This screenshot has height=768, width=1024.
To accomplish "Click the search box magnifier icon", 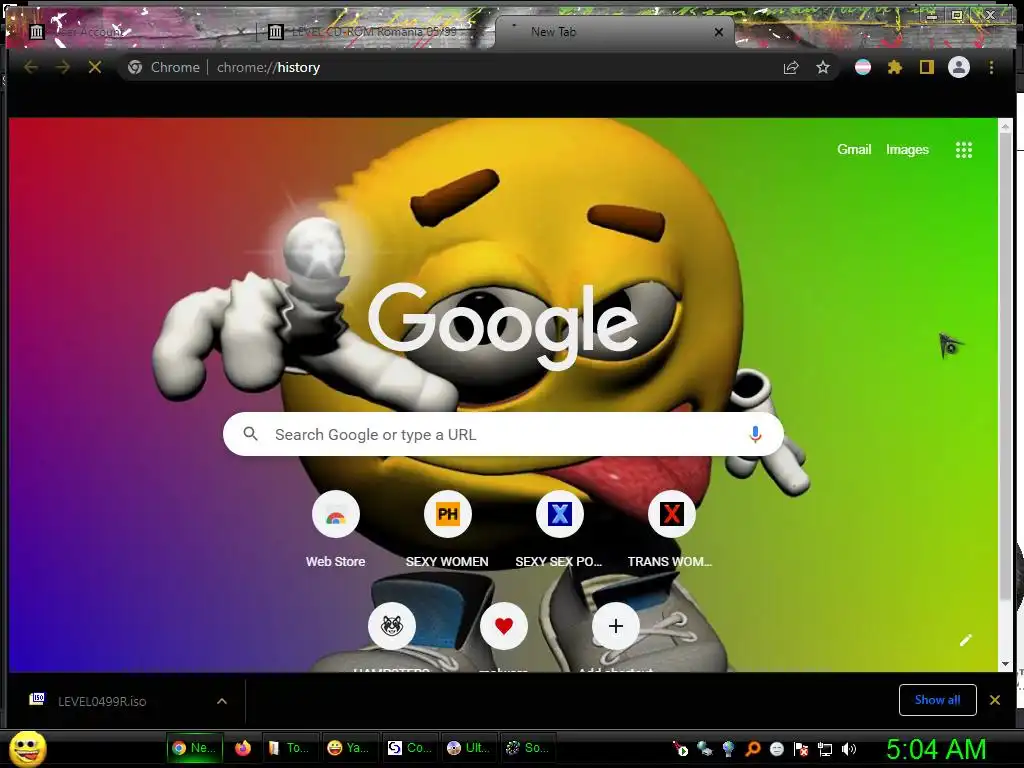I will pyautogui.click(x=250, y=434).
